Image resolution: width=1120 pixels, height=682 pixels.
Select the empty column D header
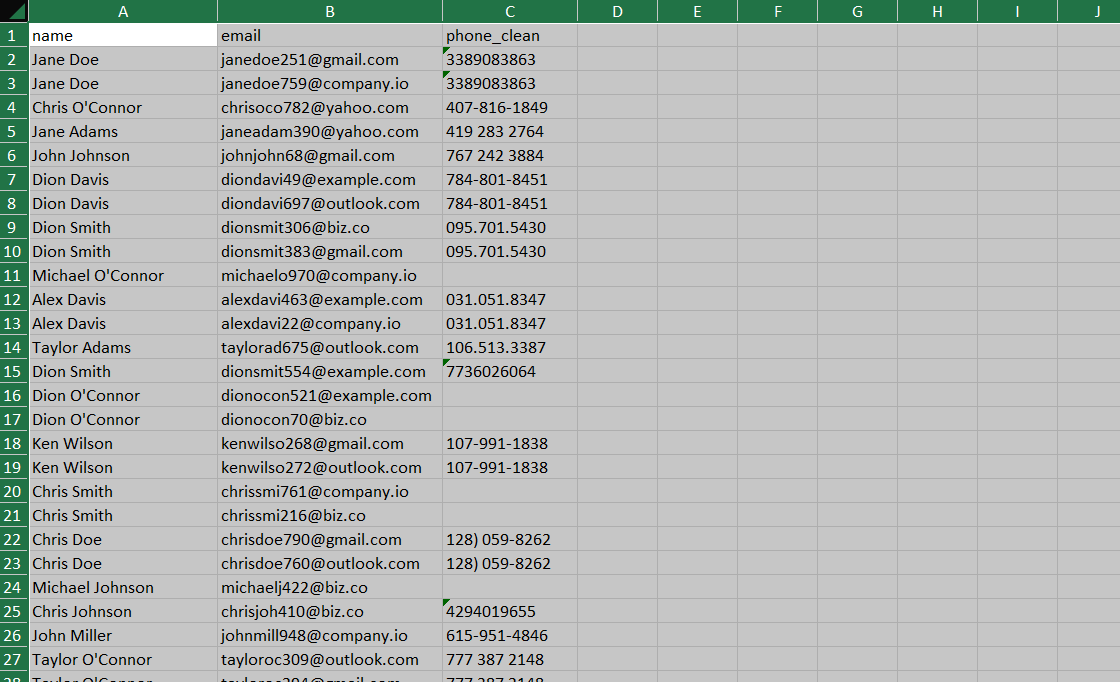point(617,10)
